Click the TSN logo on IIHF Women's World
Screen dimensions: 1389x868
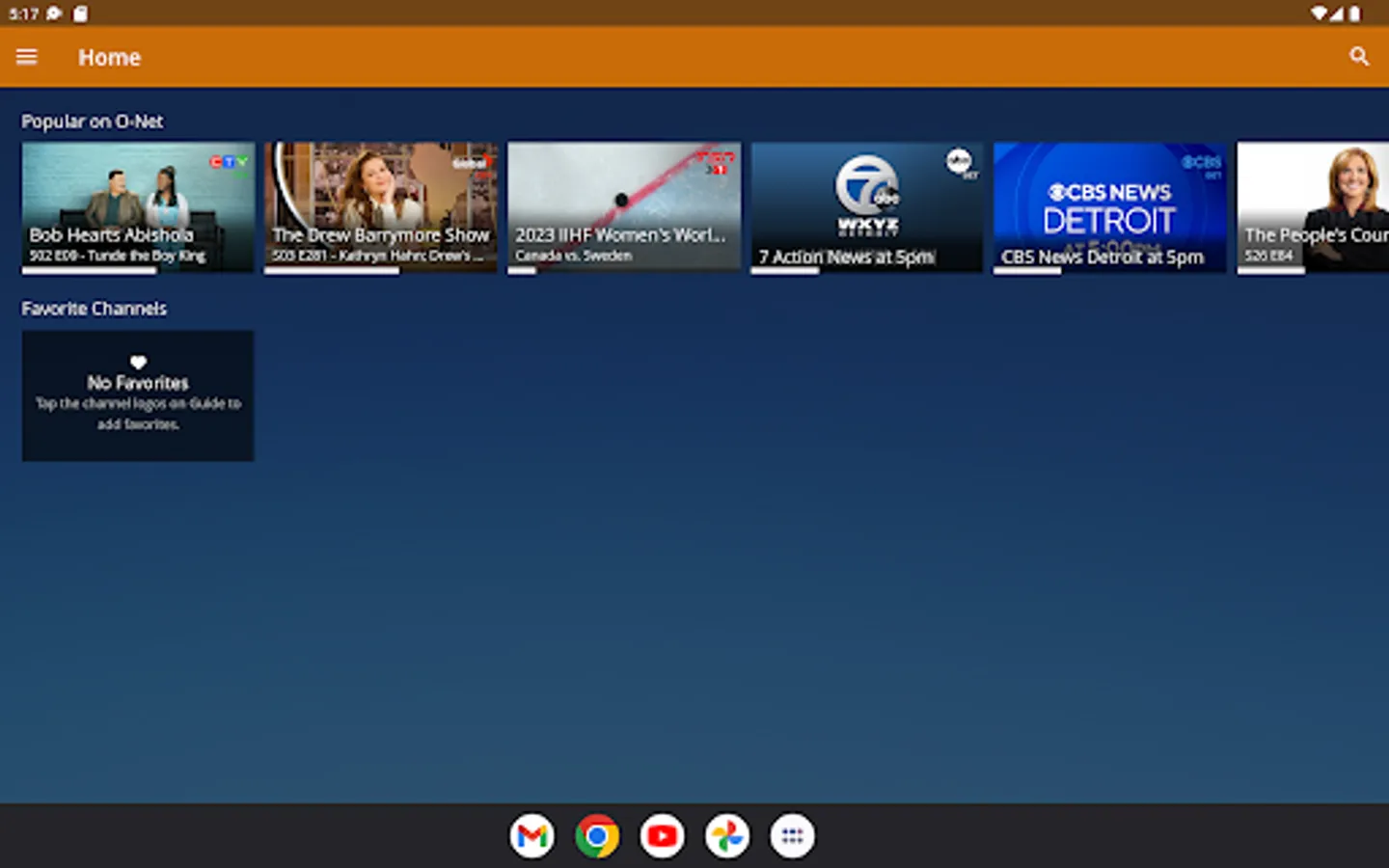pyautogui.click(x=716, y=161)
